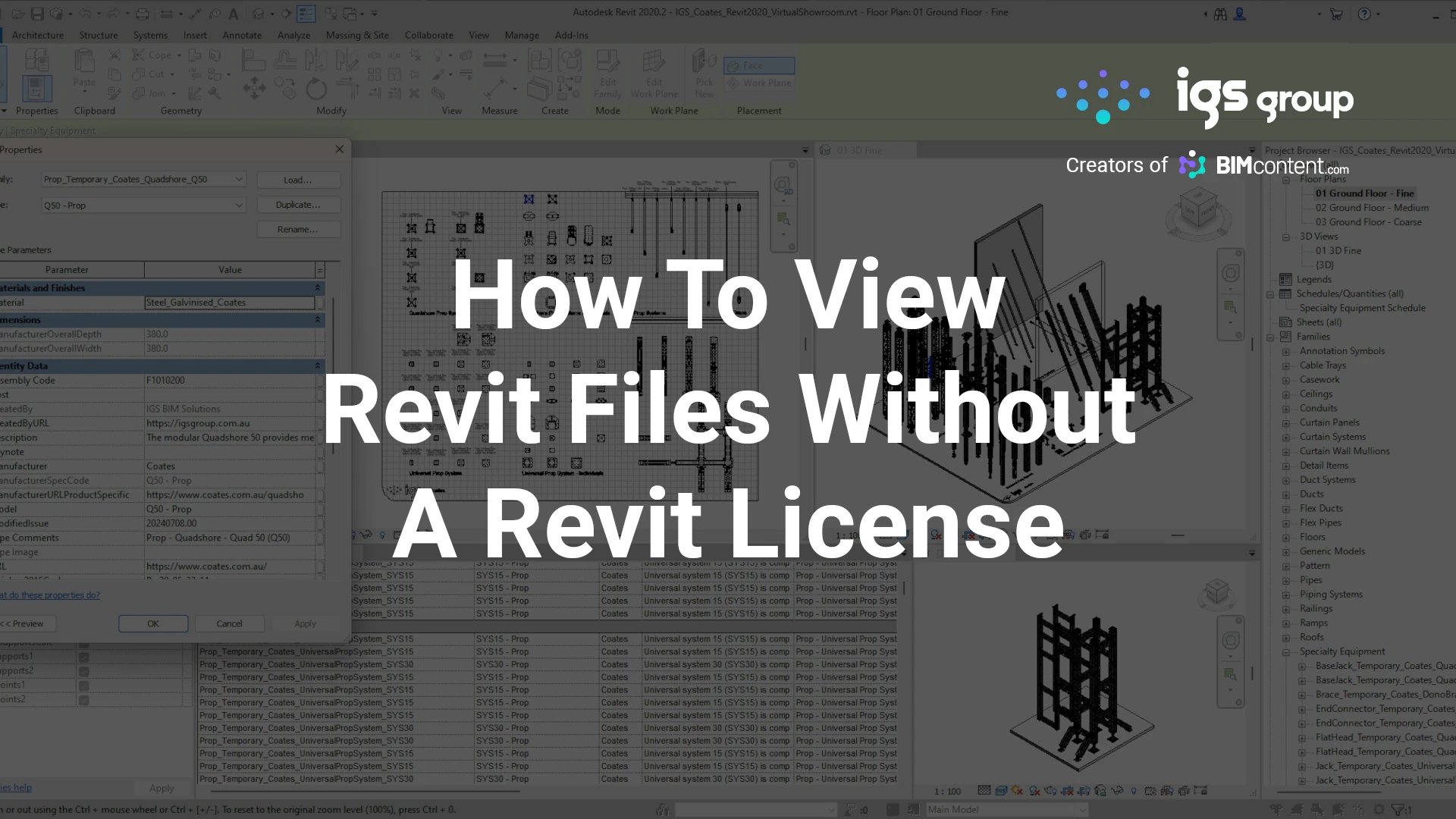Click the Duplicate... button
The height and width of the screenshot is (819, 1456).
tap(298, 205)
